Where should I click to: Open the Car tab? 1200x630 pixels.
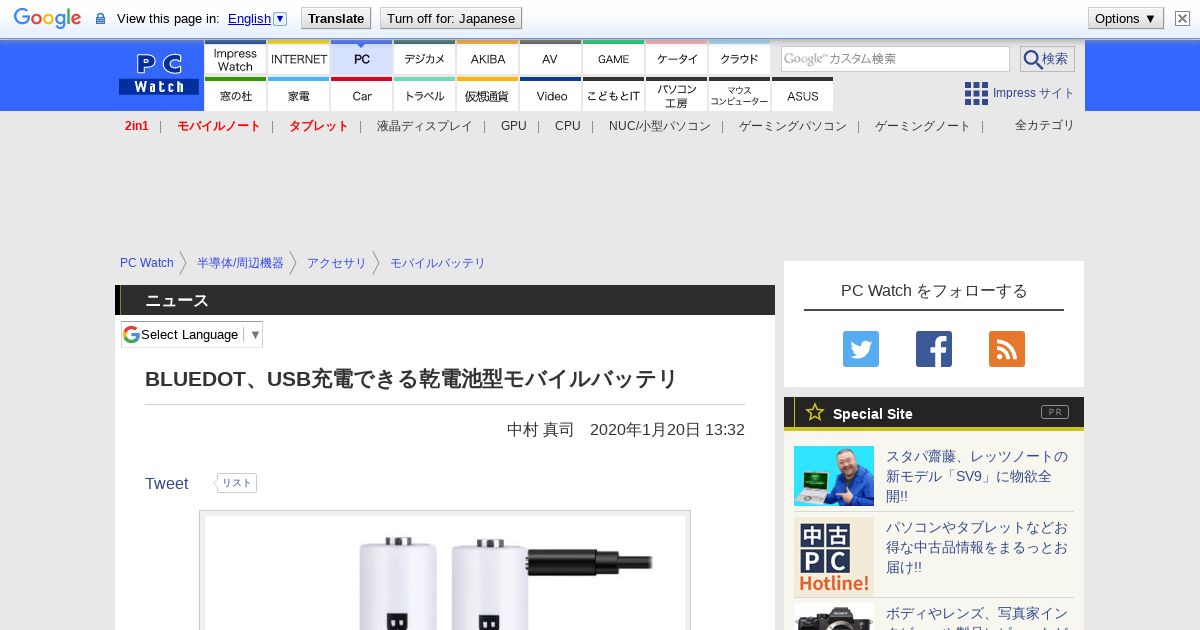(x=362, y=96)
